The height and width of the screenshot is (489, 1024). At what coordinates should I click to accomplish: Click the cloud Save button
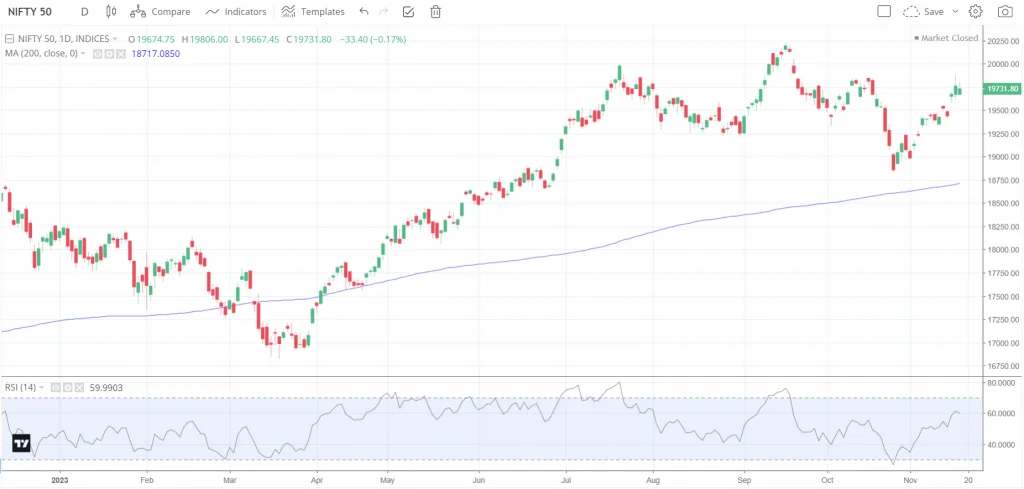923,11
